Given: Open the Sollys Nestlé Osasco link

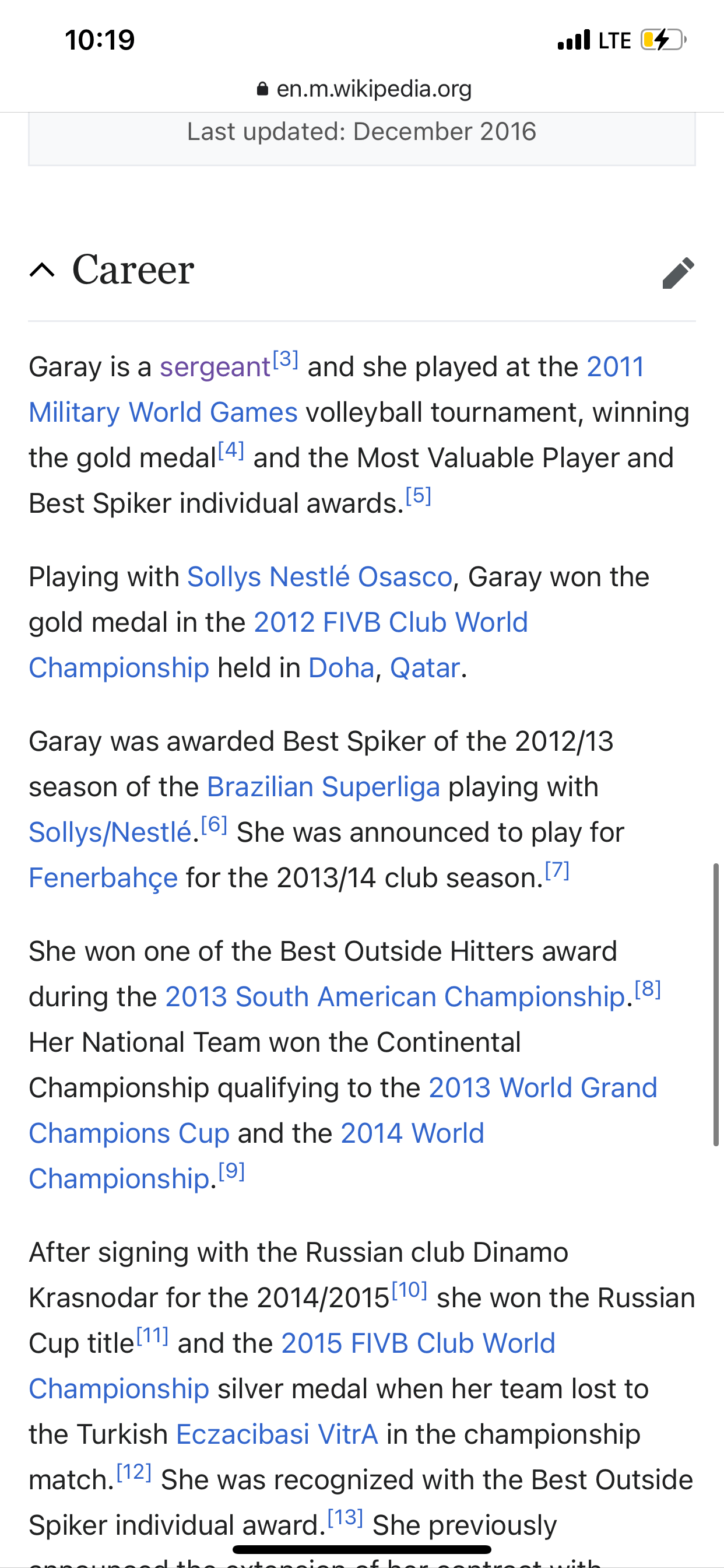Looking at the screenshot, I should 319,577.
